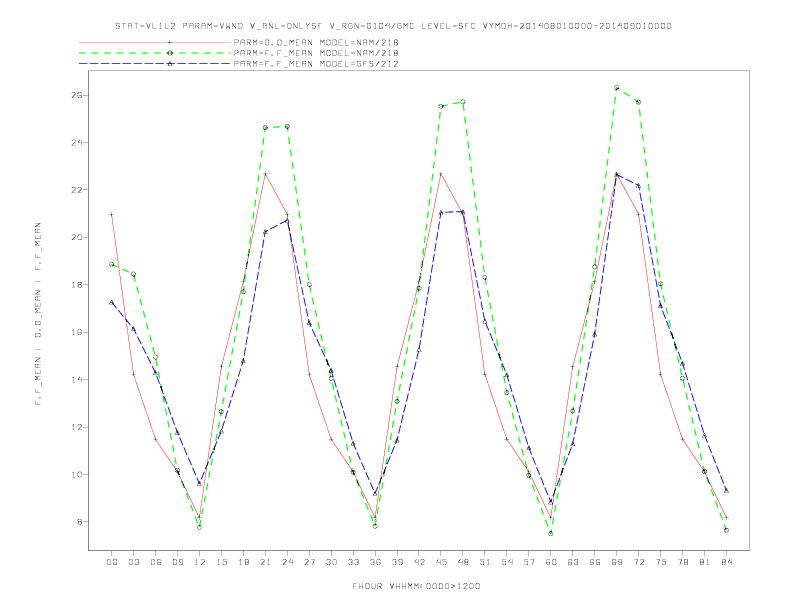The height and width of the screenshot is (612, 792).
Task: Select legend entry PARM=O.O_MEAN MODEL=NAM/218
Action: (316, 43)
